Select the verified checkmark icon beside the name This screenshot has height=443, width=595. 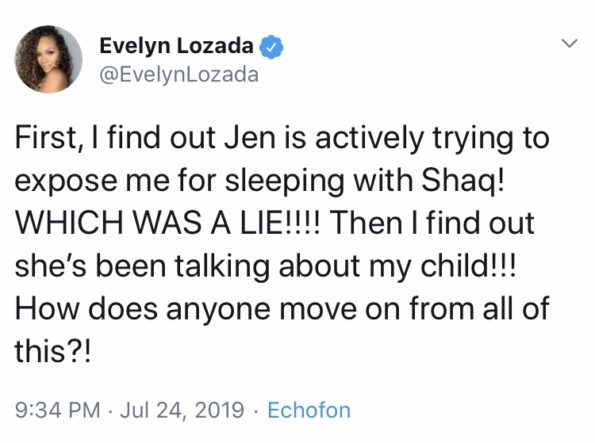click(271, 47)
